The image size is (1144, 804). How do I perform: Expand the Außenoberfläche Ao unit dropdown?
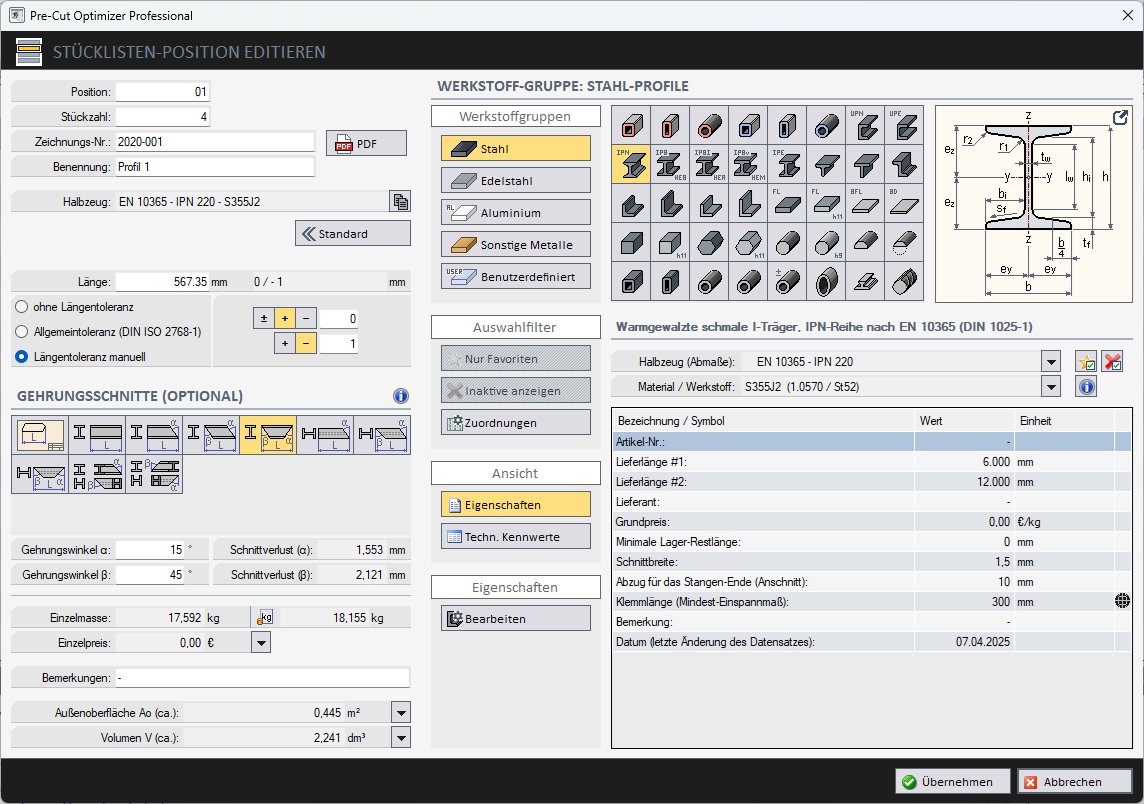401,713
